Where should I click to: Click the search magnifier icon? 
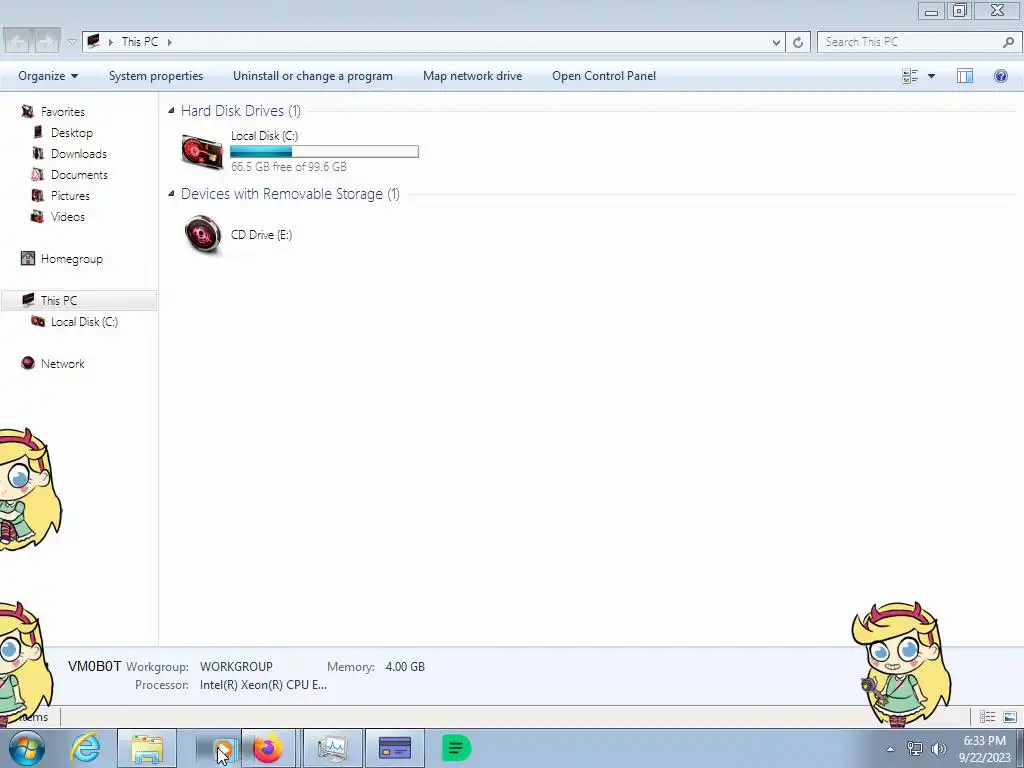pos(1008,42)
